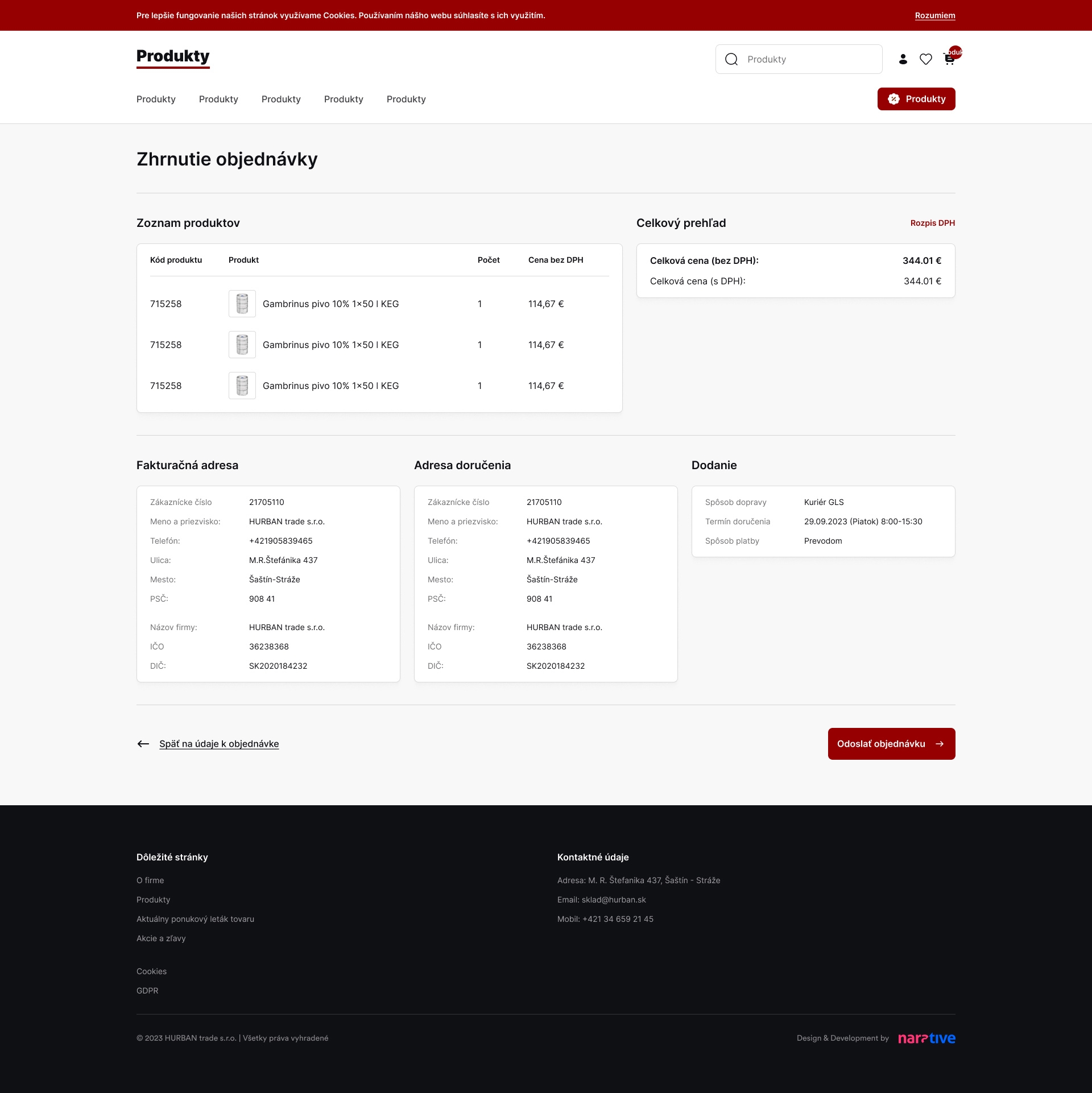Click the cart badge counter
Screen dimensions: 1092x1093
coord(955,52)
